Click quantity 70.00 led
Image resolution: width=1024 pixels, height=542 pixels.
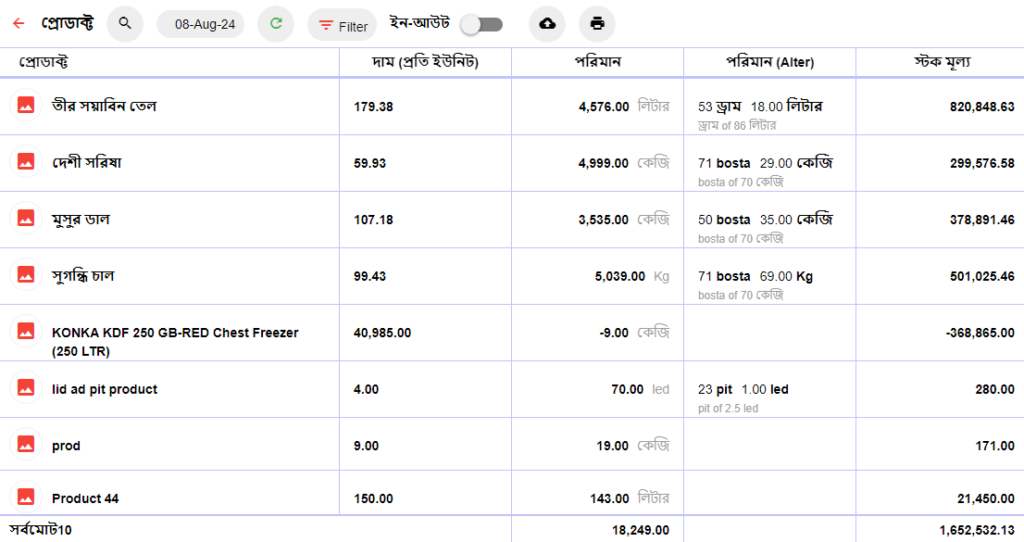pyautogui.click(x=640, y=389)
